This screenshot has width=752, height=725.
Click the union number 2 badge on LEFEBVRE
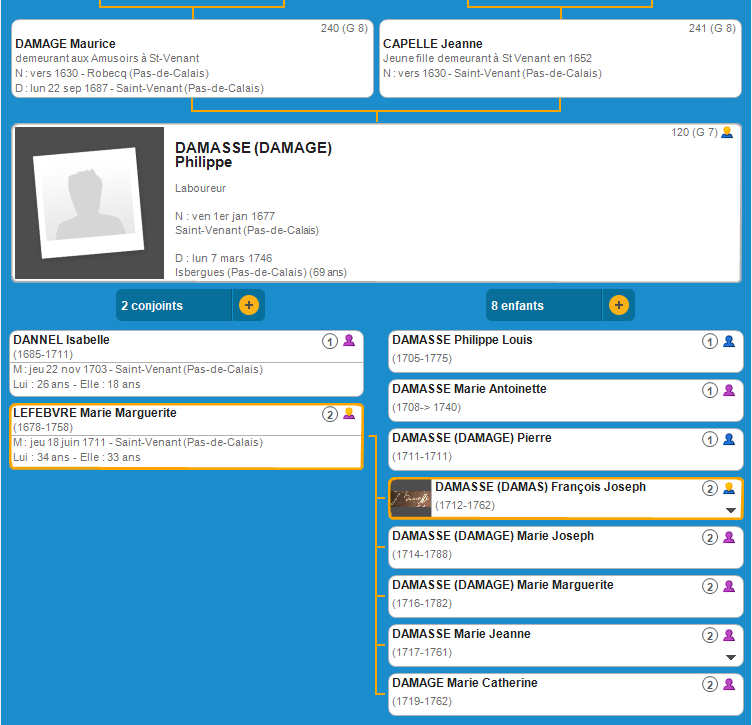329,414
